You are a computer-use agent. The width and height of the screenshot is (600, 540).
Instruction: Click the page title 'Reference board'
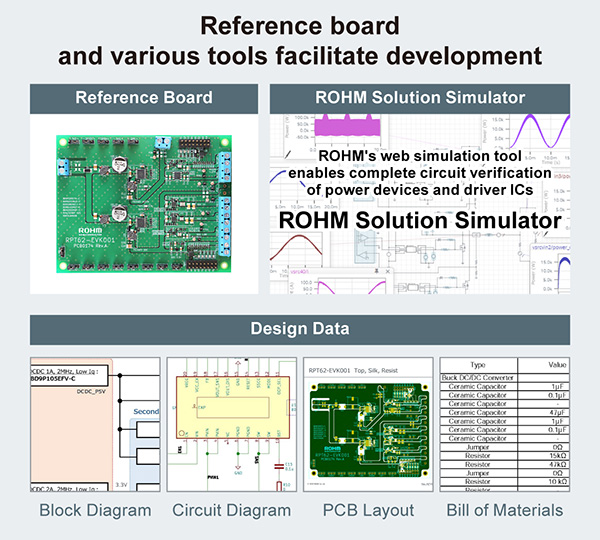pos(300,26)
